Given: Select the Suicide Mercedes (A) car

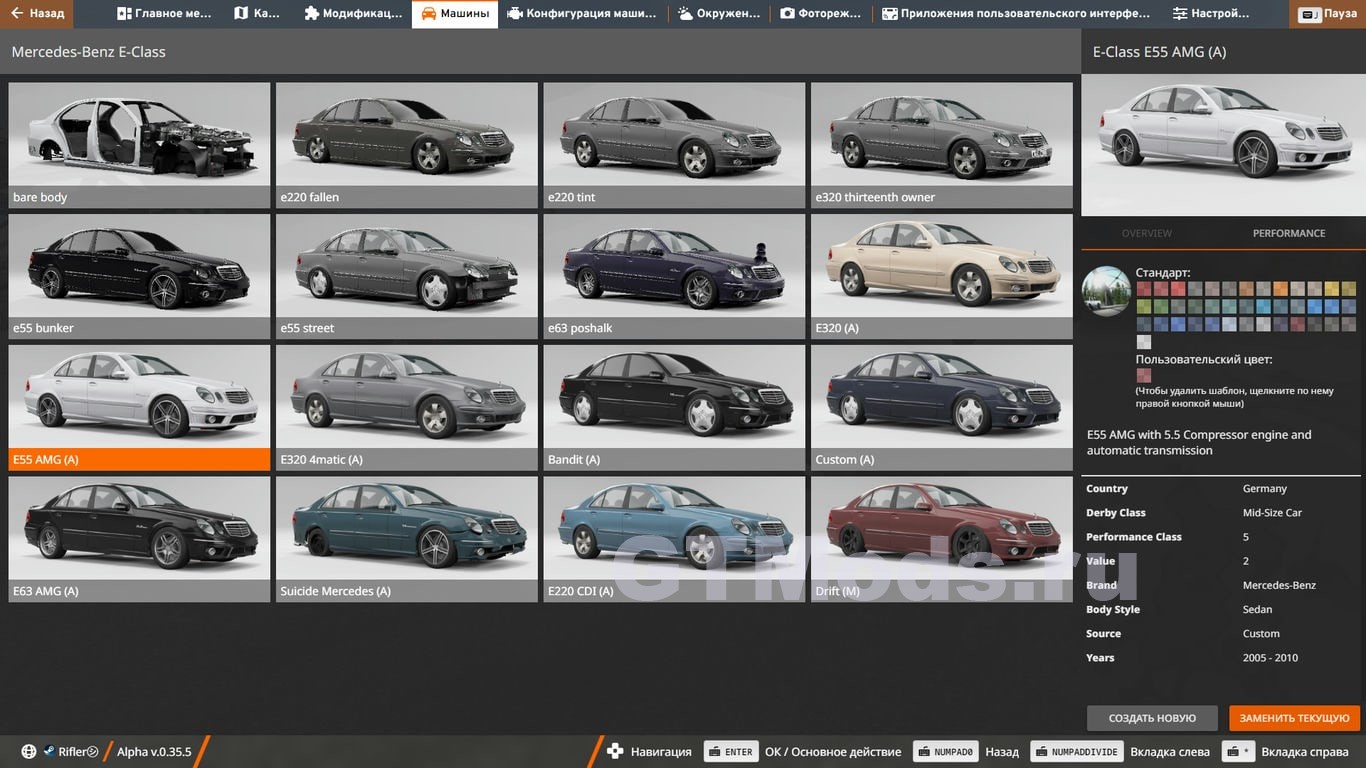Looking at the screenshot, I should [x=407, y=539].
